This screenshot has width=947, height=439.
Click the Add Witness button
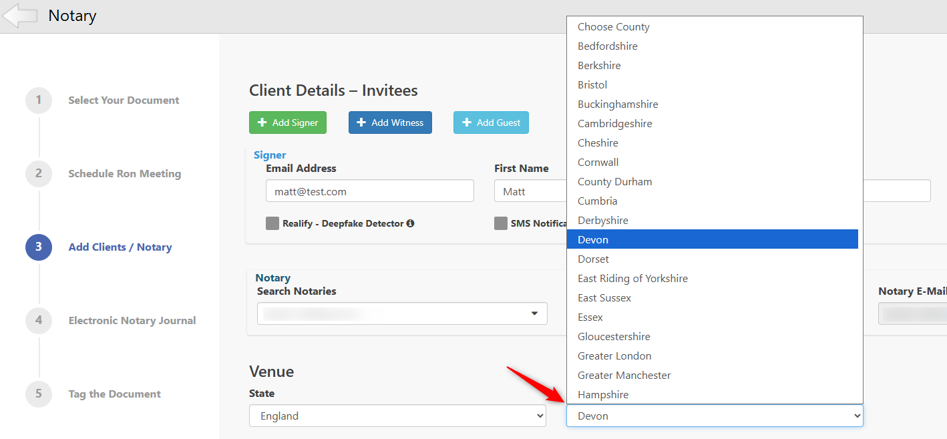pos(390,123)
